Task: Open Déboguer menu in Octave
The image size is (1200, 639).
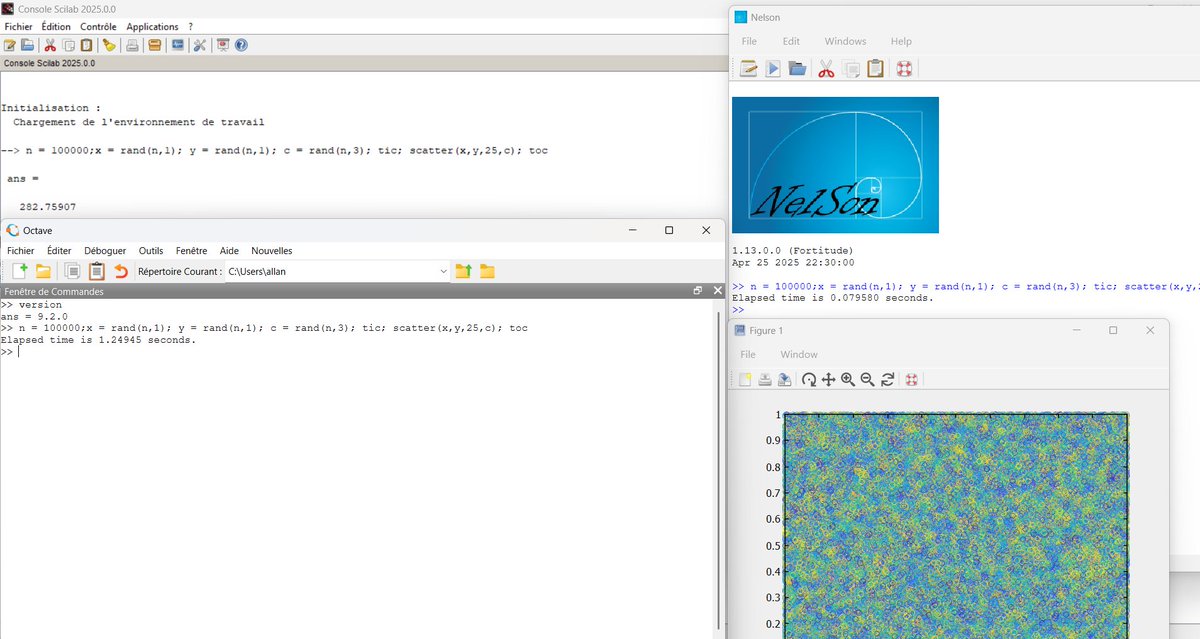Action: (105, 251)
